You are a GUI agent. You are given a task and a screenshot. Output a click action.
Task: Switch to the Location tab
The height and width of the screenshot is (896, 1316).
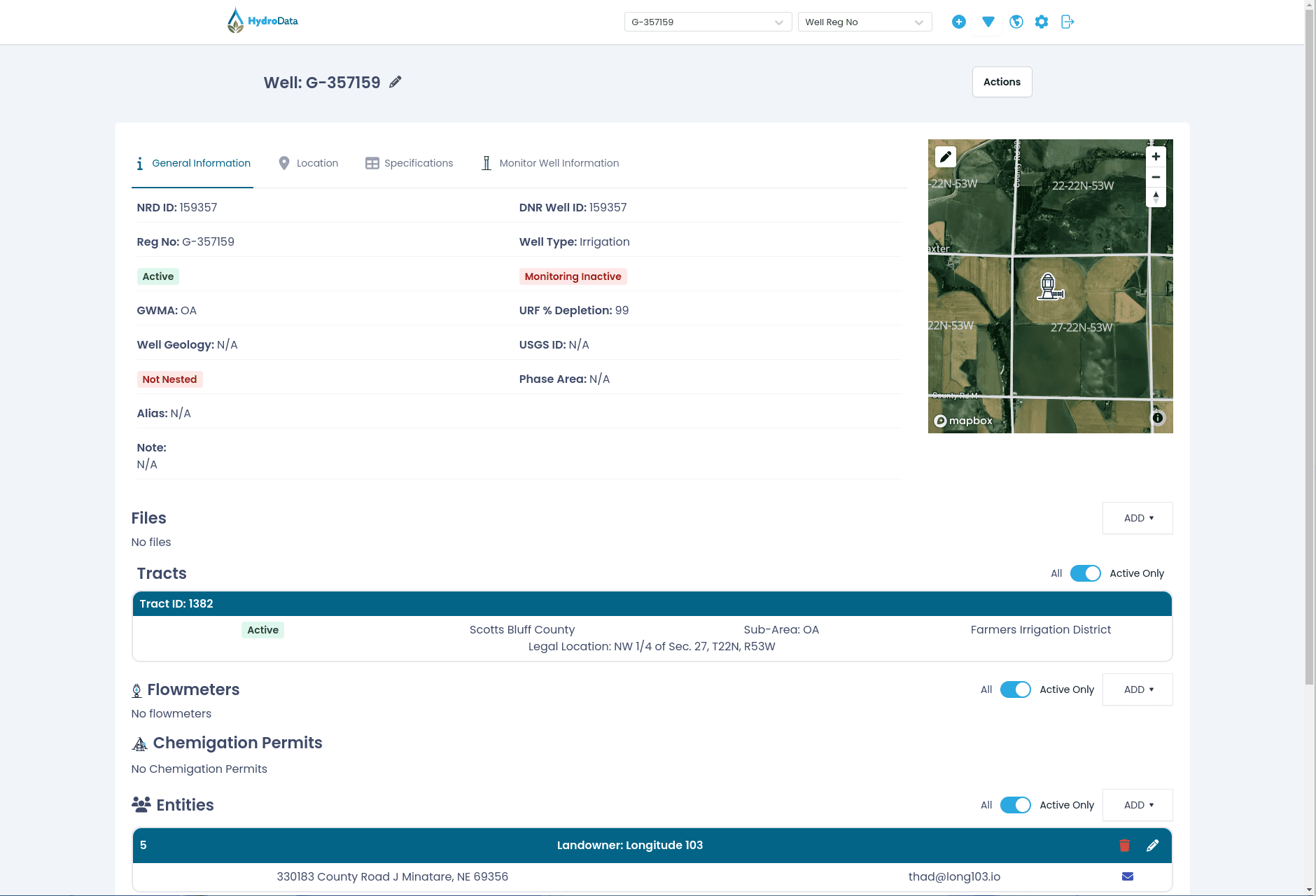tap(308, 163)
